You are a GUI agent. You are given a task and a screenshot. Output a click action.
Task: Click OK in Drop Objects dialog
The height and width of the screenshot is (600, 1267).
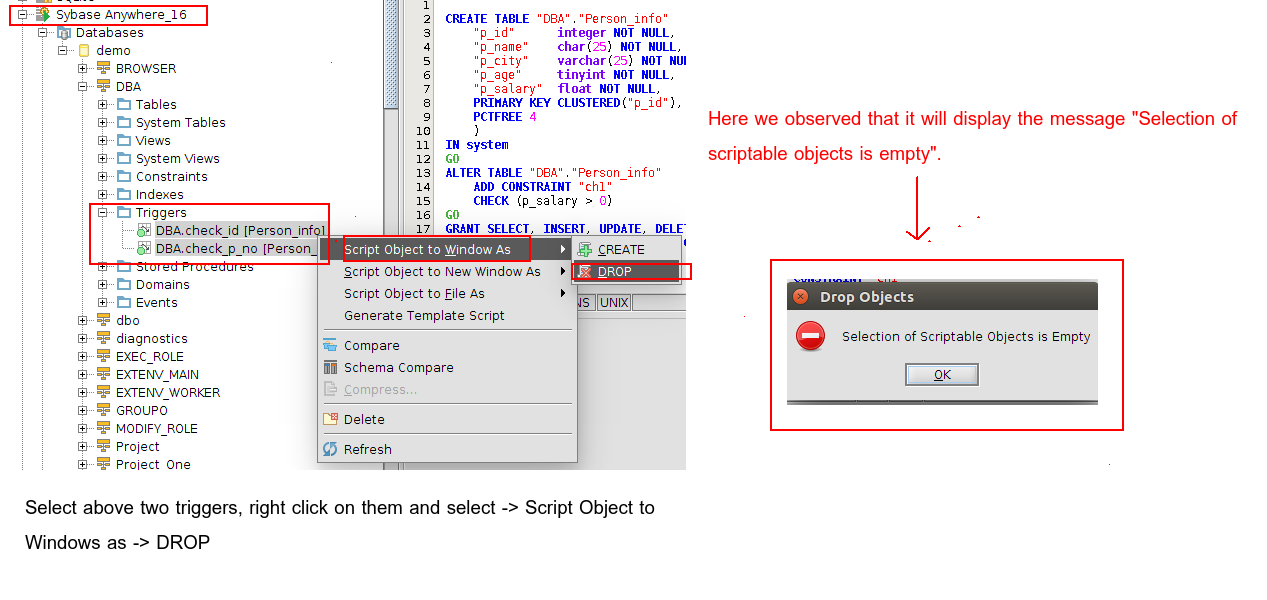(x=942, y=375)
